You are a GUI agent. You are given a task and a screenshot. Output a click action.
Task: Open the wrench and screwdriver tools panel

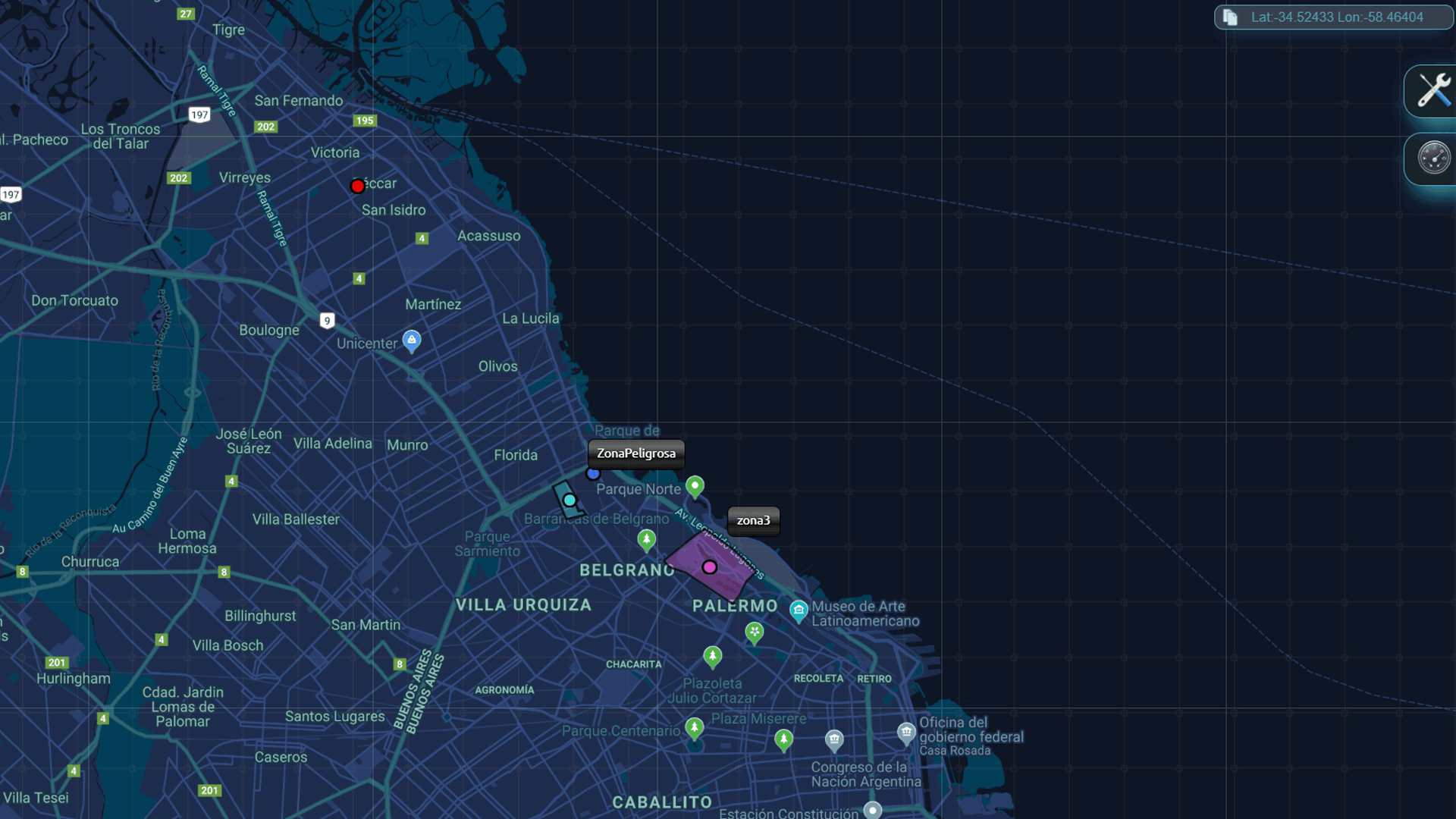click(1433, 91)
